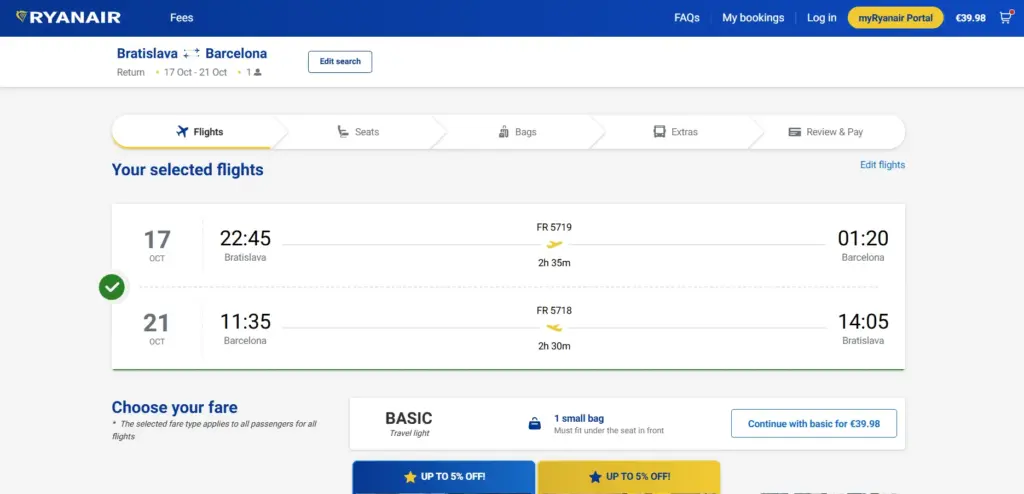Select Log in from header
This screenshot has width=1024, height=494.
click(x=822, y=18)
